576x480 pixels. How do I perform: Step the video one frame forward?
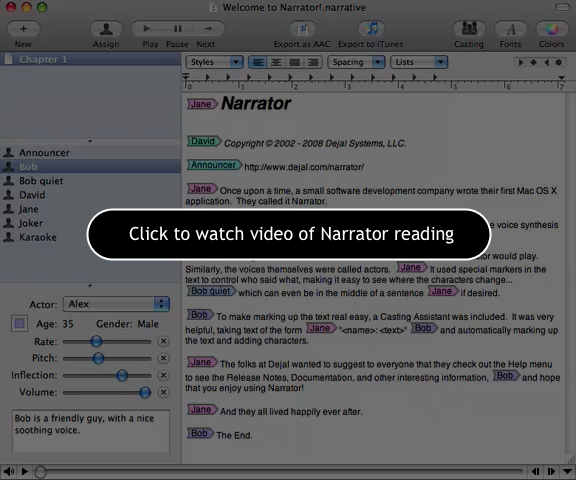(x=551, y=471)
